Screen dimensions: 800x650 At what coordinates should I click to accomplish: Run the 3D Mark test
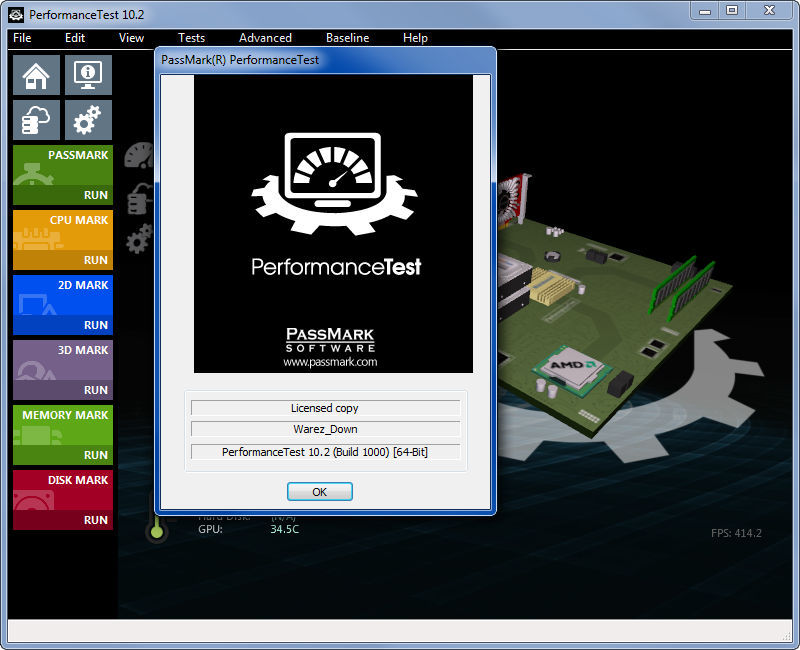click(95, 390)
